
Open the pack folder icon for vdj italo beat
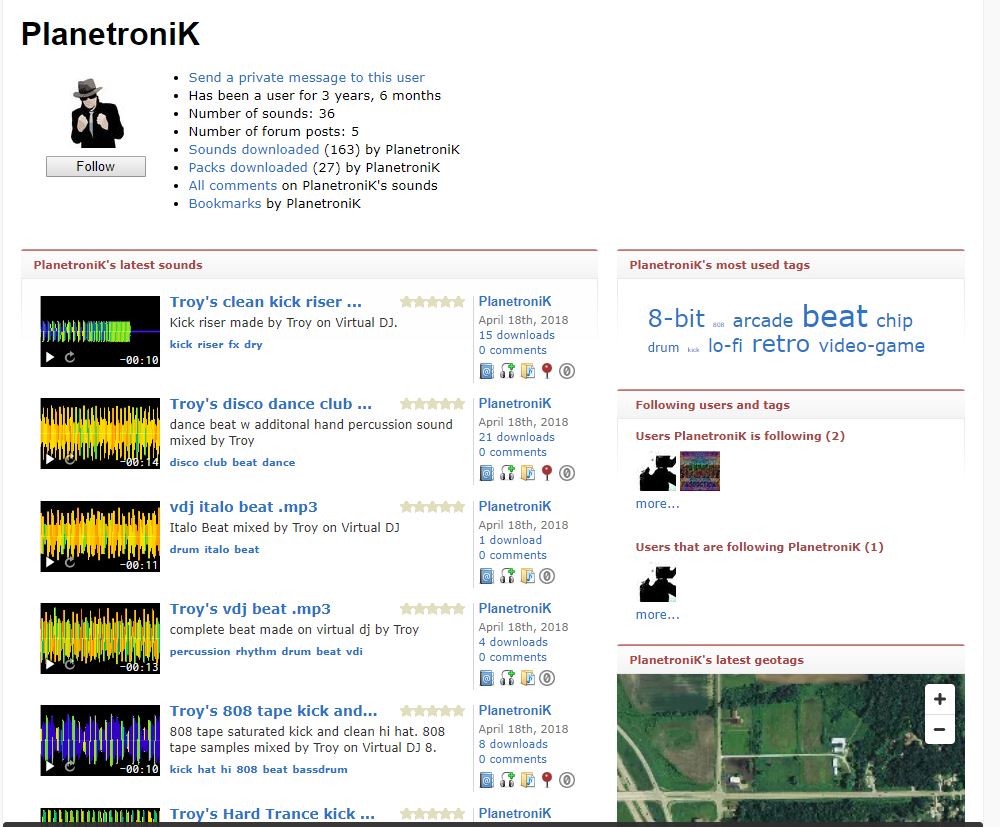[527, 576]
